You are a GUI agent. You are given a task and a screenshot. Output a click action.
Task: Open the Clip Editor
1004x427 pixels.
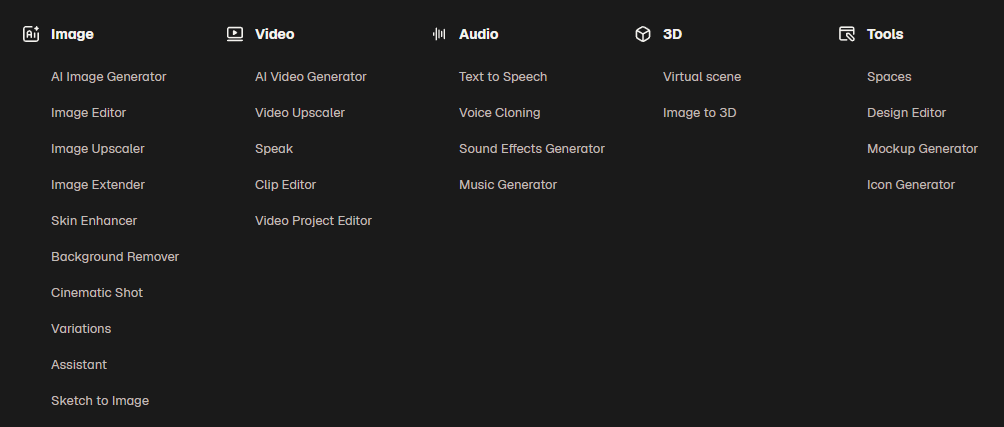pos(286,185)
